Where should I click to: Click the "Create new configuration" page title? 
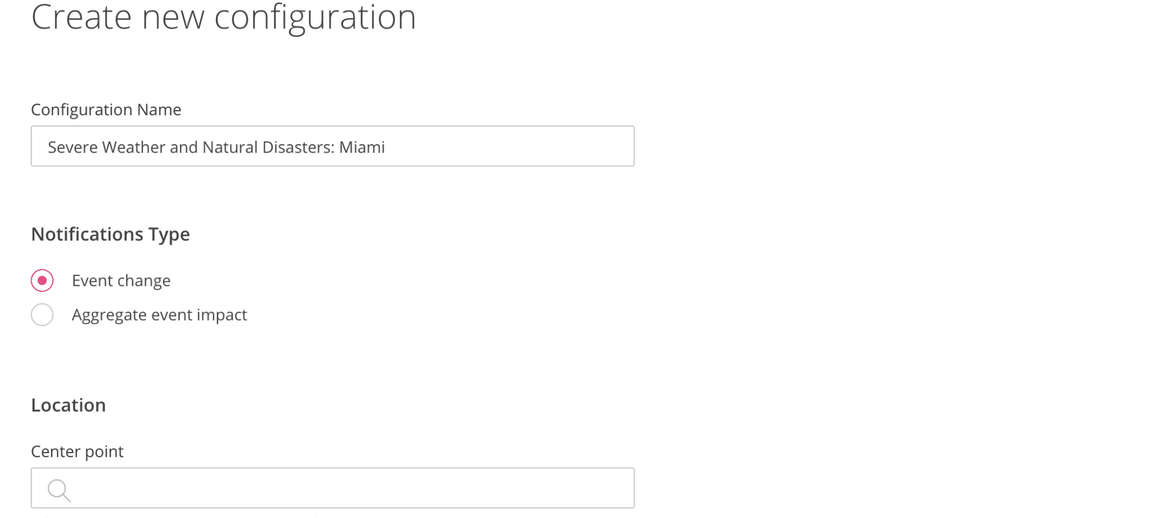(223, 18)
